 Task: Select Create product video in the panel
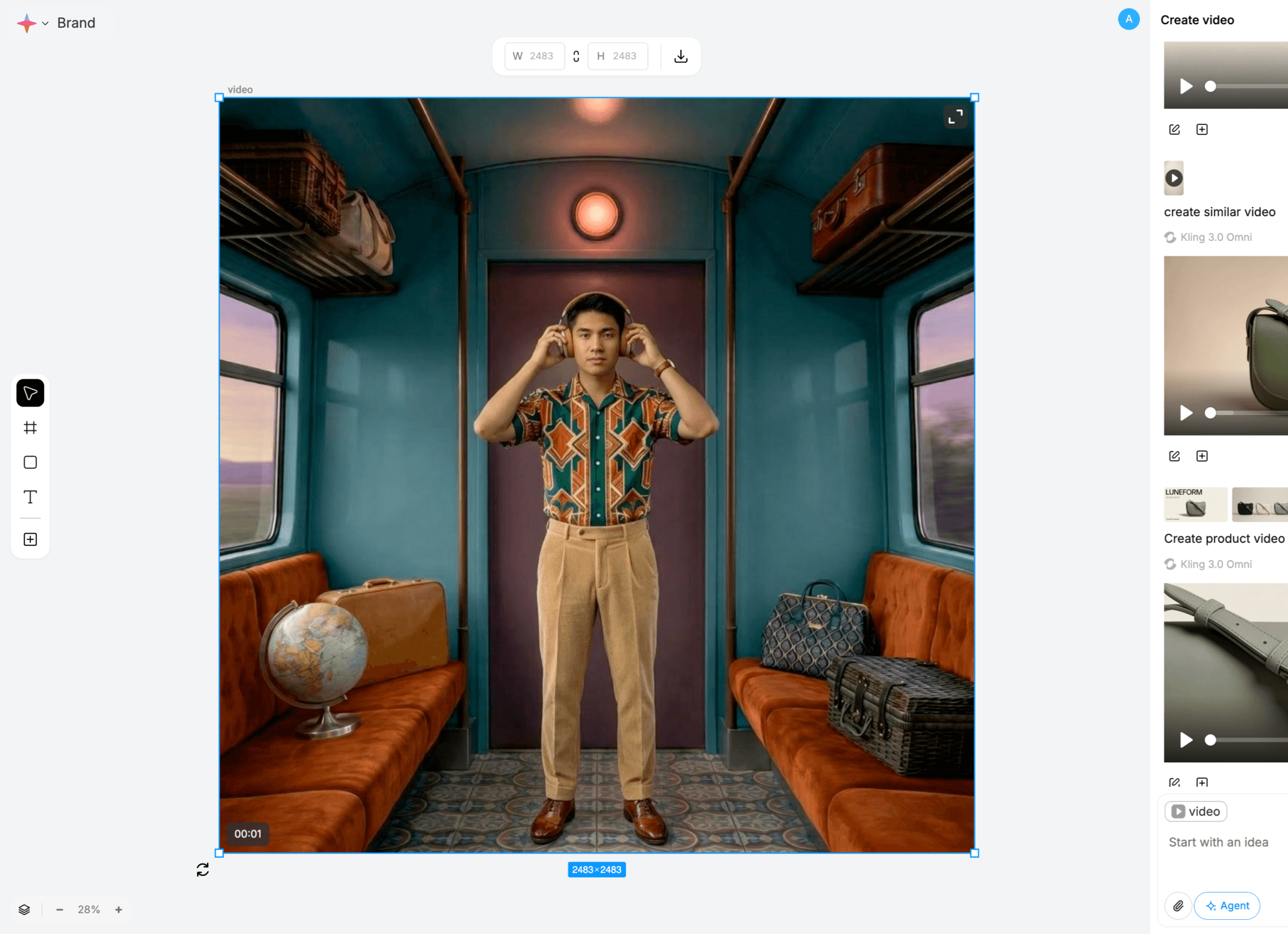(1224, 538)
